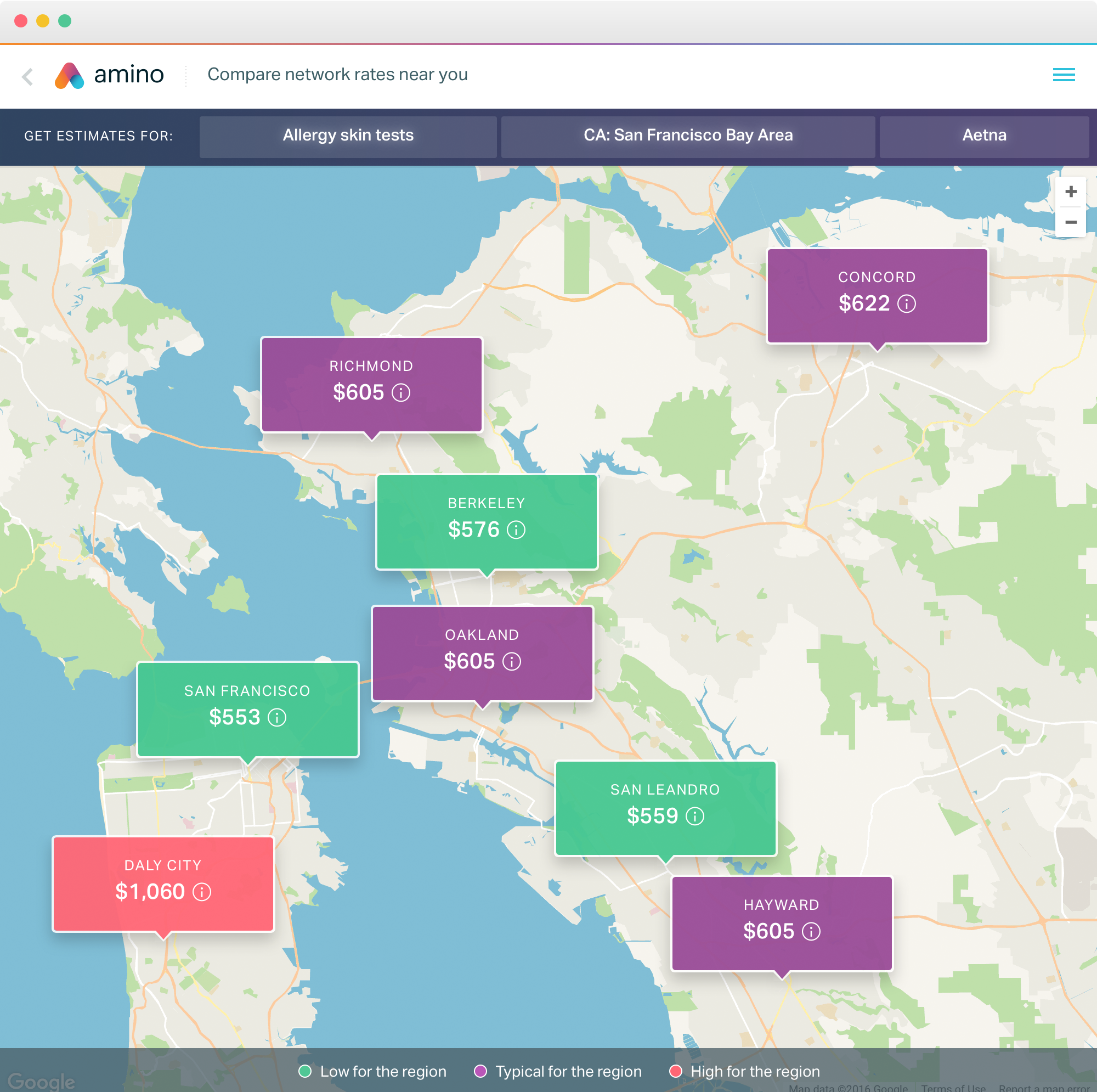The width and height of the screenshot is (1097, 1092).
Task: Tap the info icon by San Francisco $553
Action: 277,718
